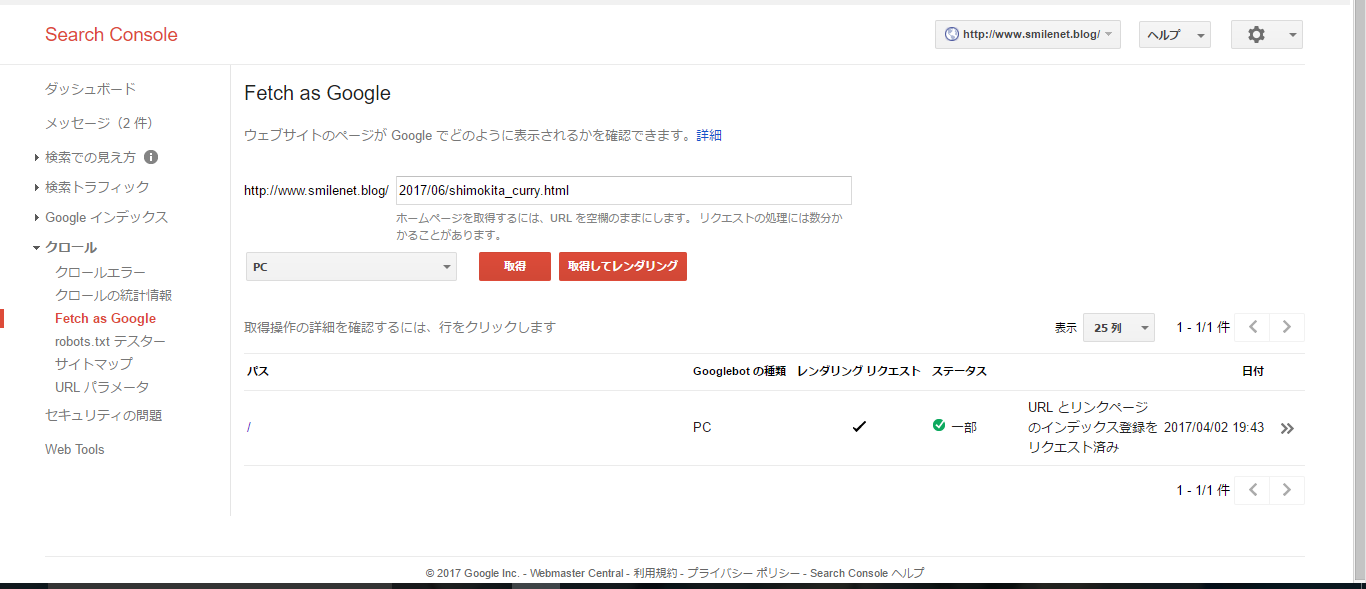Screen dimensions: 1366x589
Task: Click the URL path input field
Action: click(624, 190)
